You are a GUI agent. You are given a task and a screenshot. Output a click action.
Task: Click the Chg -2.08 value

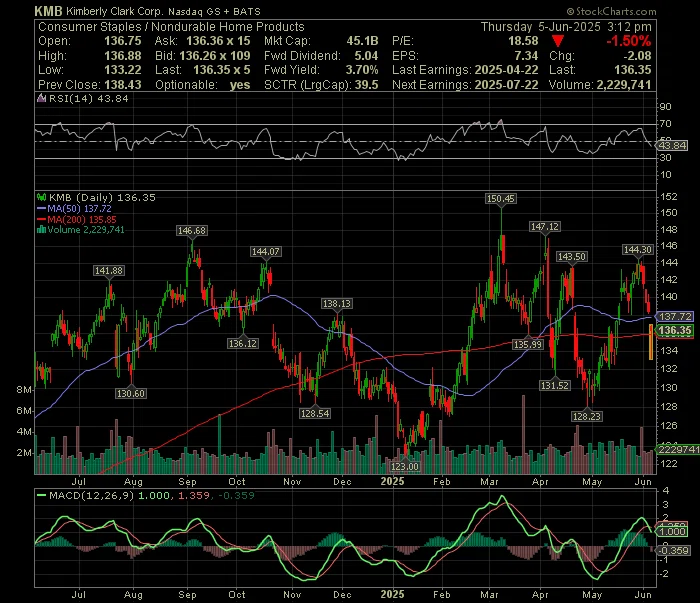point(637,56)
